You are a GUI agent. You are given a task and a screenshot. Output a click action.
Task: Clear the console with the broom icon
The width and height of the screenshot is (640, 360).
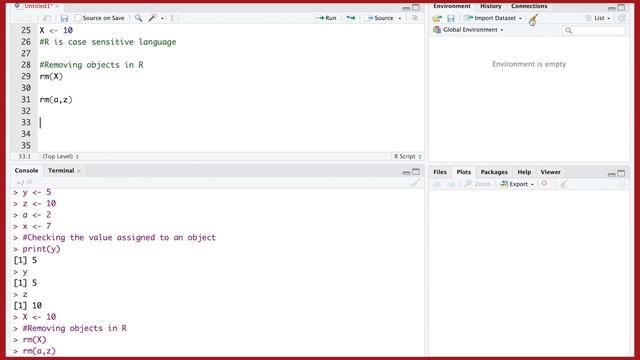tap(415, 183)
